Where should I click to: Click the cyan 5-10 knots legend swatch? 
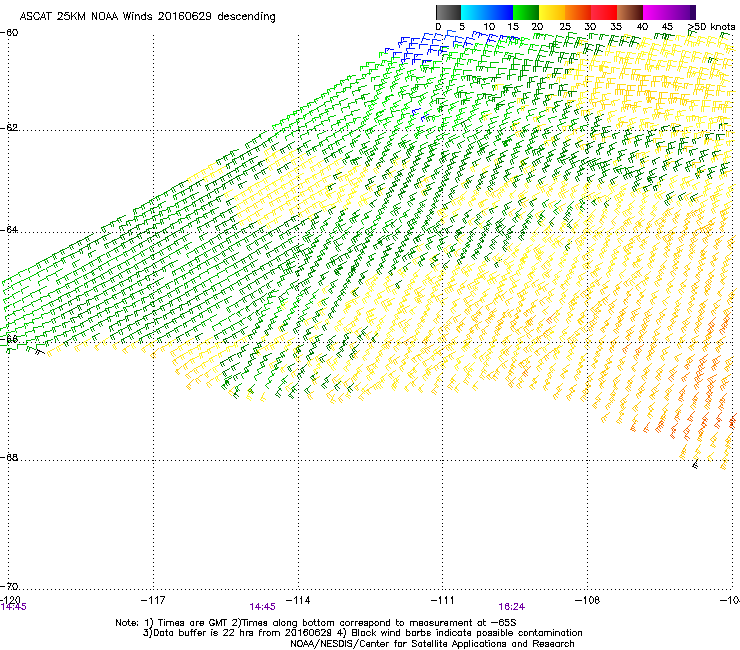click(474, 12)
